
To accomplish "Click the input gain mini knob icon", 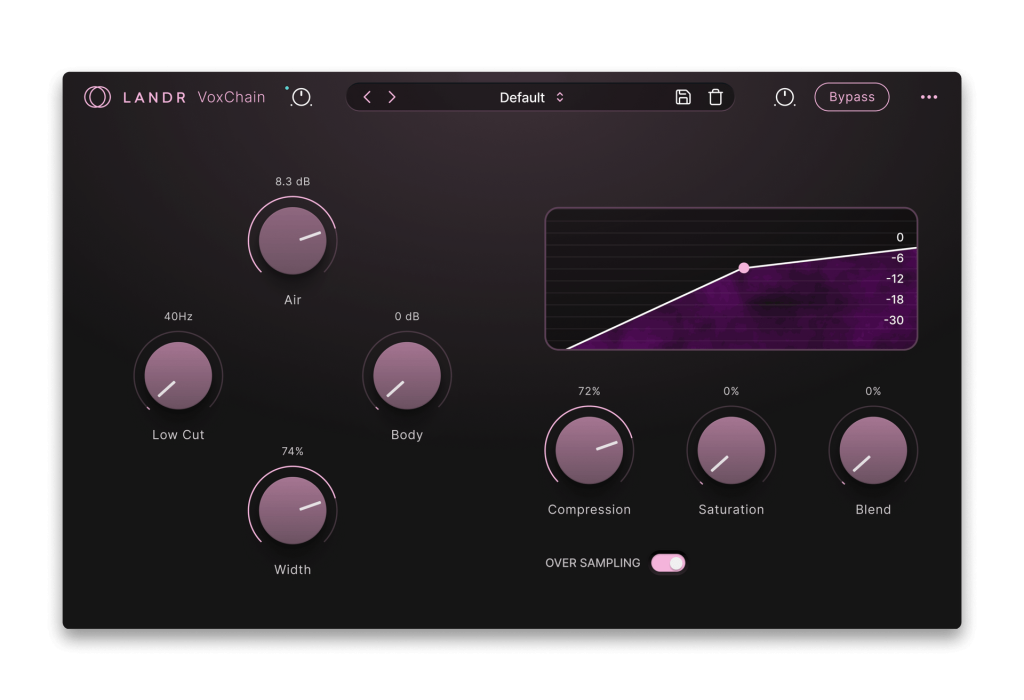I will pos(301,98).
